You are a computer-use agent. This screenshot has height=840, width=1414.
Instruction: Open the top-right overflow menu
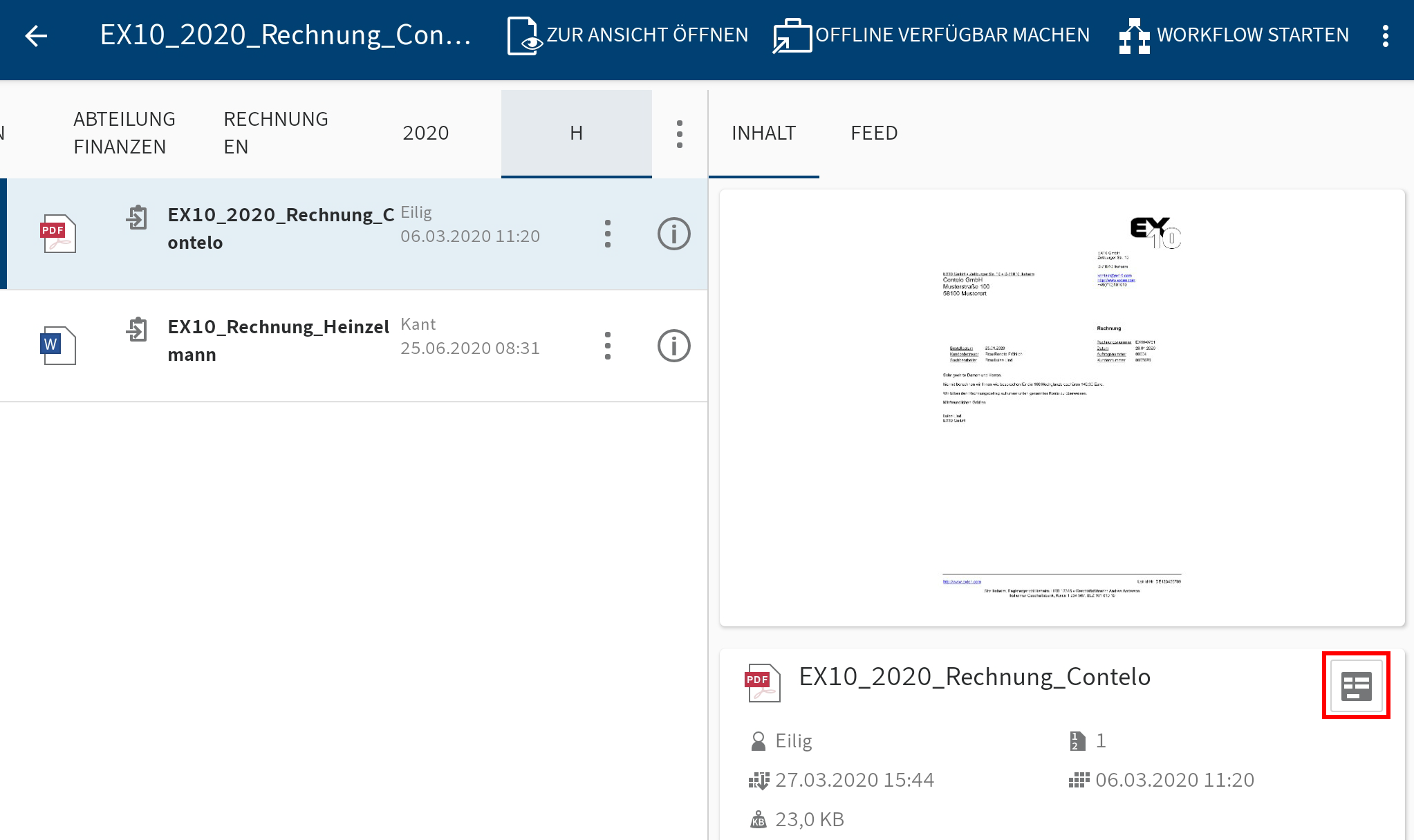click(x=1385, y=36)
